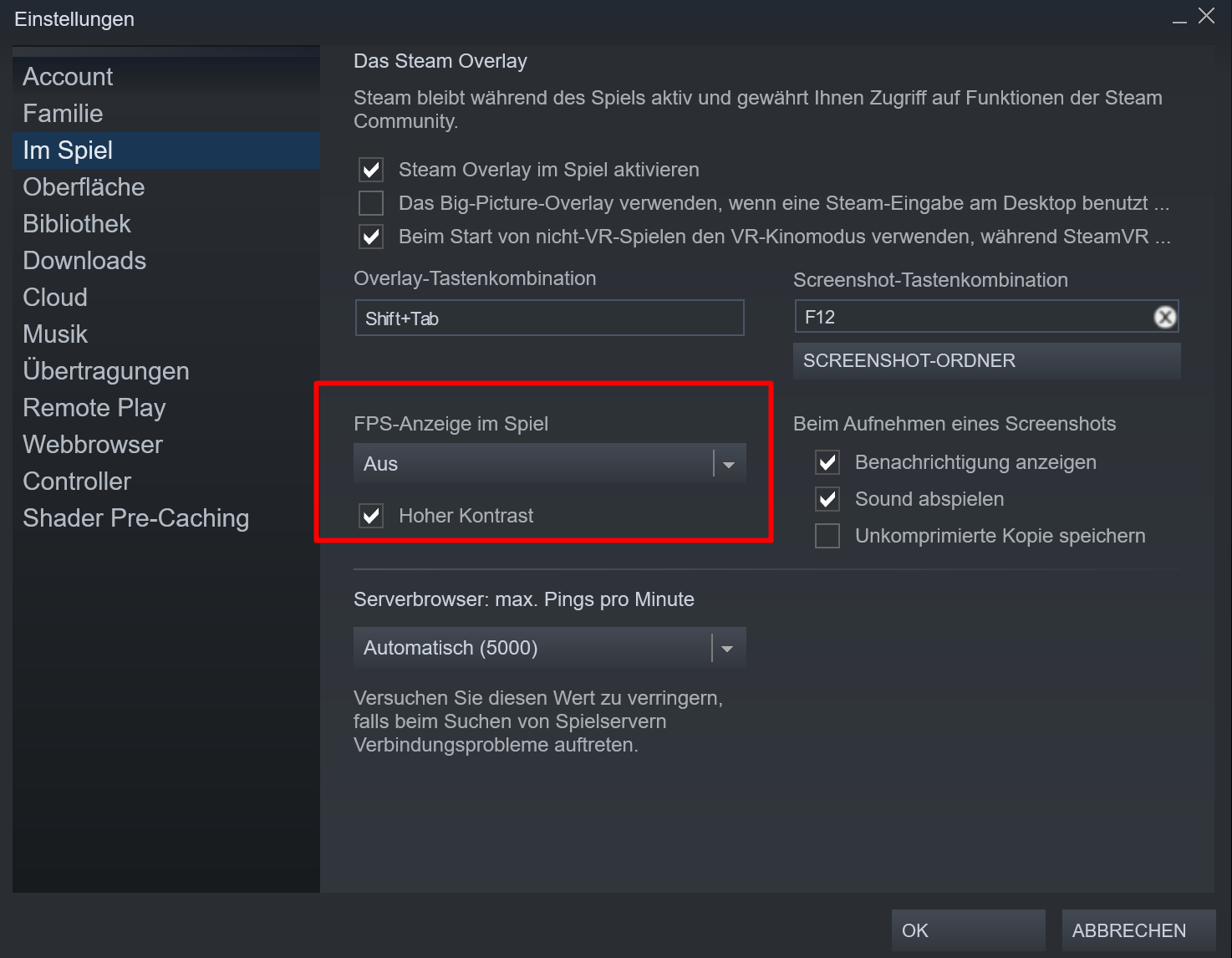Select the Remote Play category
The height and width of the screenshot is (958, 1232).
94,408
